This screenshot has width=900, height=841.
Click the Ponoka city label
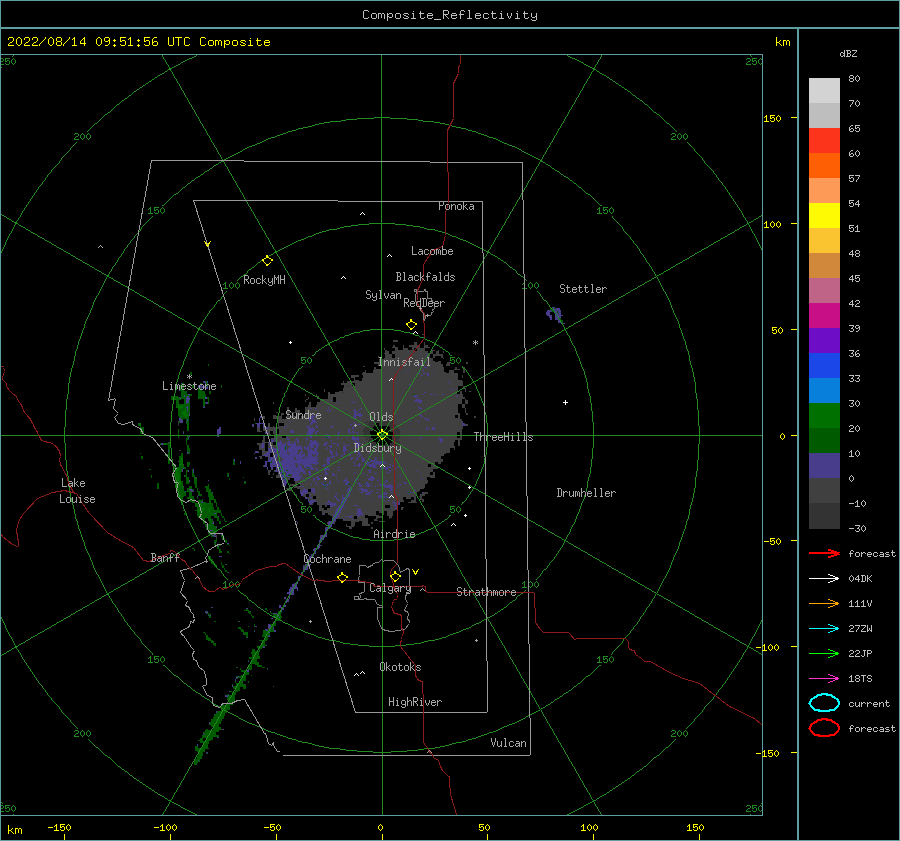456,206
